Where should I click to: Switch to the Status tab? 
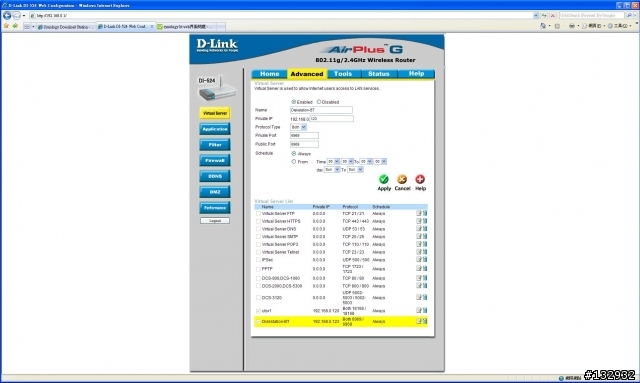[x=379, y=74]
